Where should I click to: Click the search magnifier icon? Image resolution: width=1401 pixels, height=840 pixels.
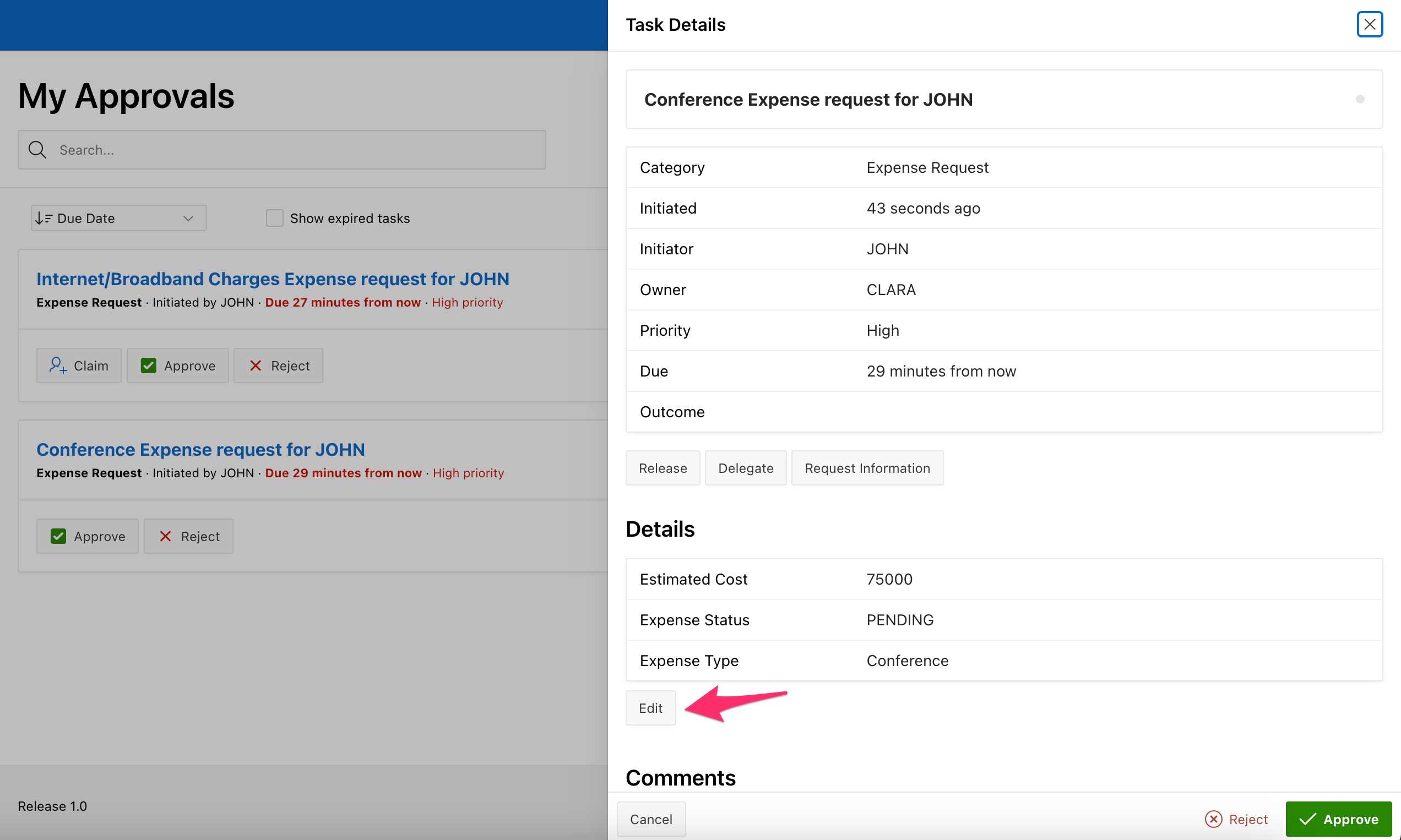click(x=37, y=150)
